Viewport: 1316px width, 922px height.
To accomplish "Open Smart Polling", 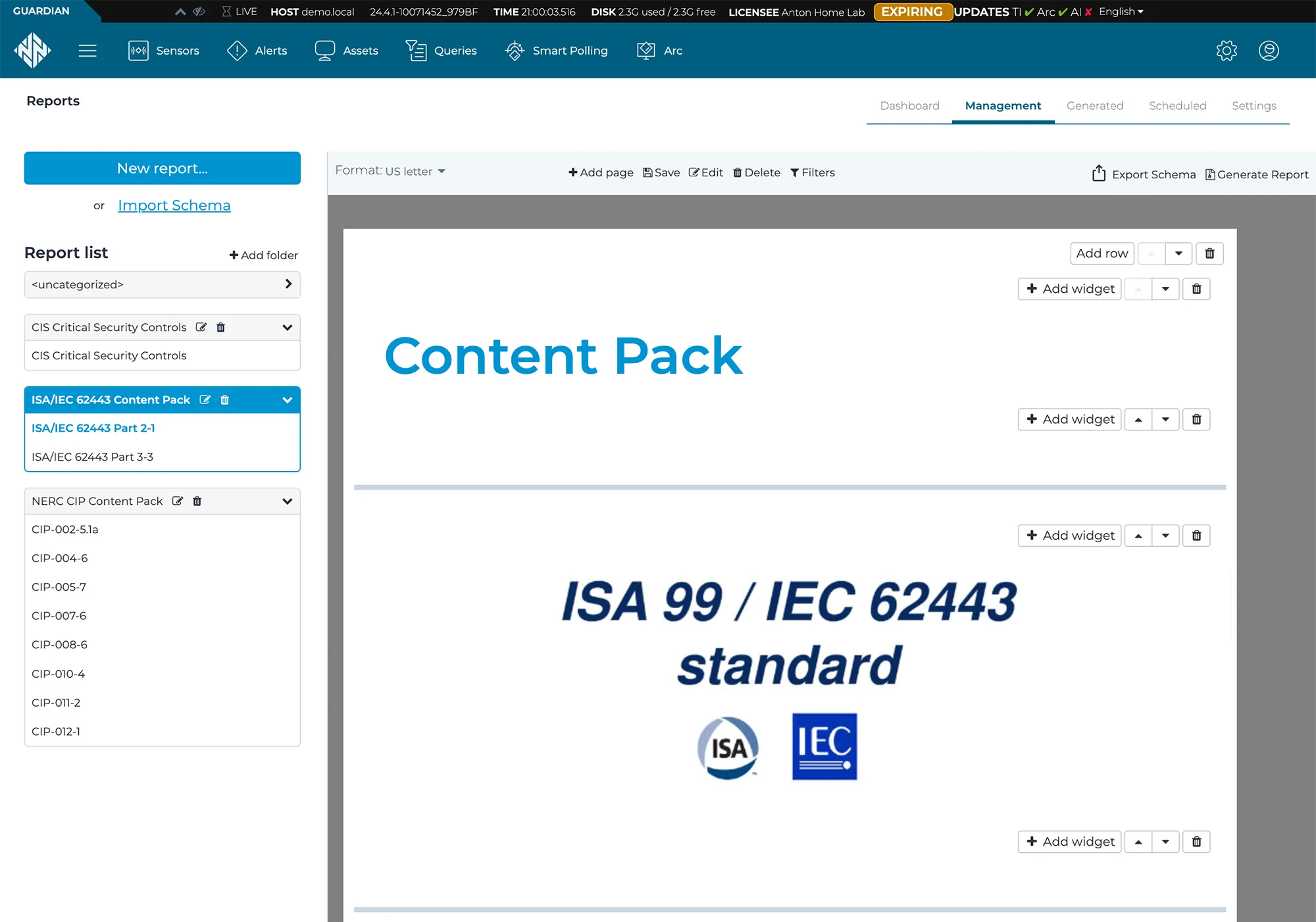I will pos(556,51).
